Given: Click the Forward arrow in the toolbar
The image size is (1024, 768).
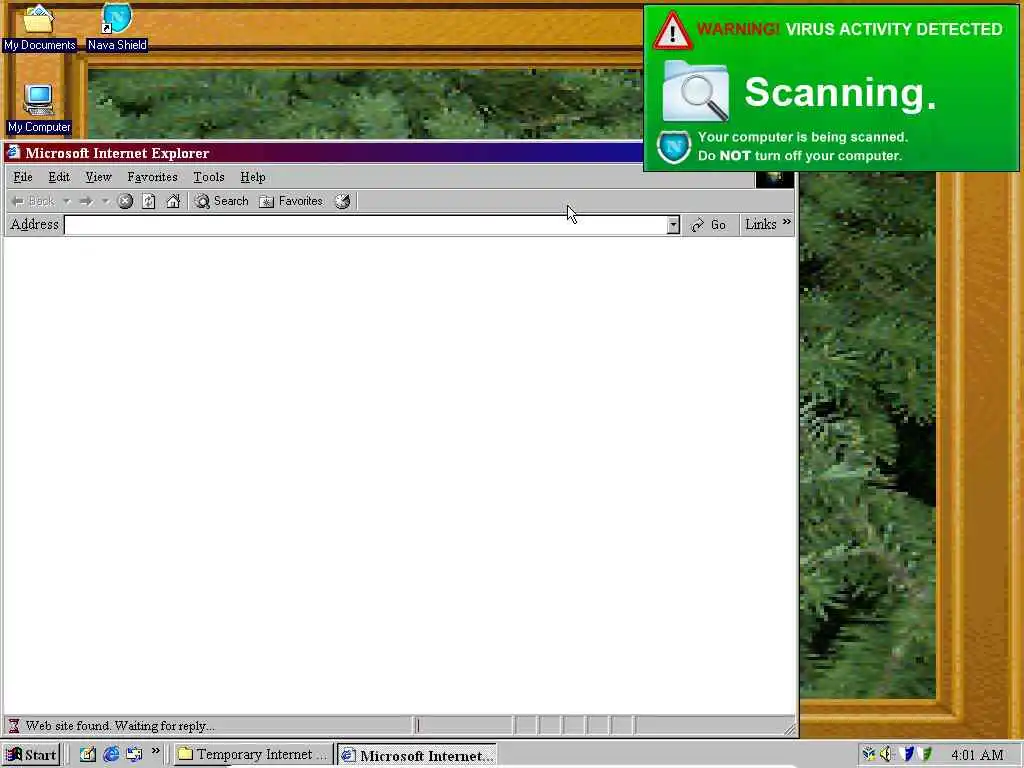Looking at the screenshot, I should point(86,201).
